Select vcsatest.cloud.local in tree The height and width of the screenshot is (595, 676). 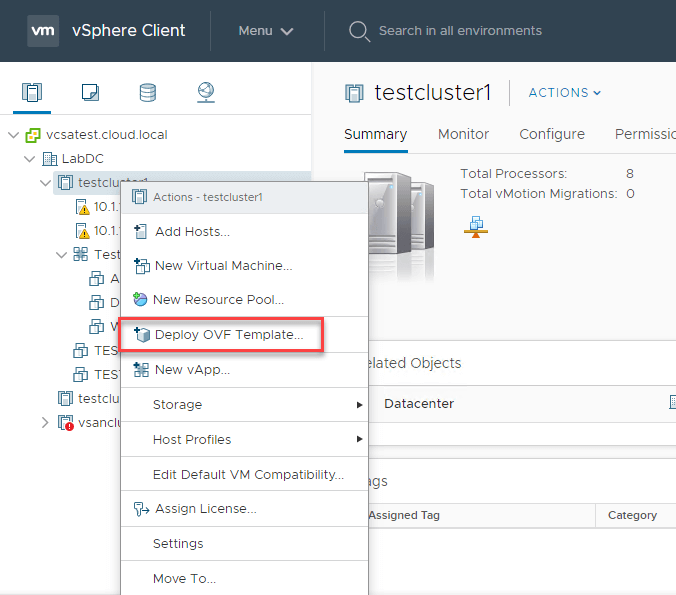106,135
